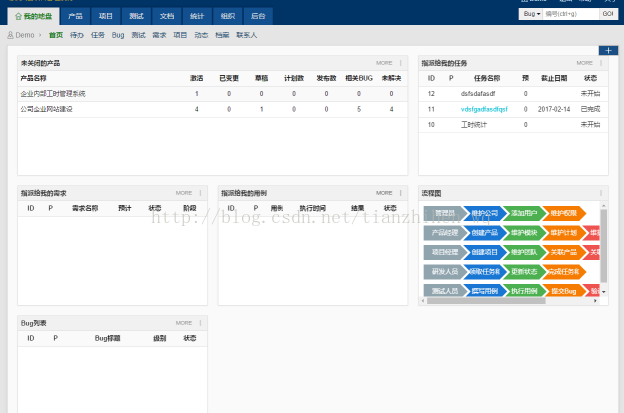The height and width of the screenshot is (413, 624).
Task: Select Bug in the sub menu
Action: (118, 35)
